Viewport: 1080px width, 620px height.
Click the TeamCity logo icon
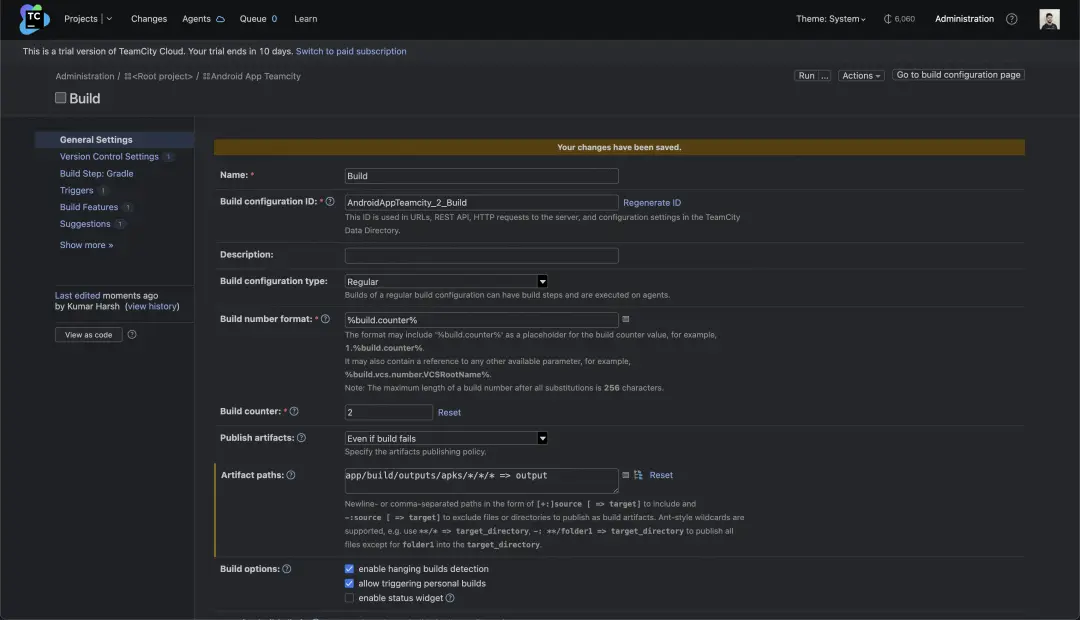coord(34,18)
